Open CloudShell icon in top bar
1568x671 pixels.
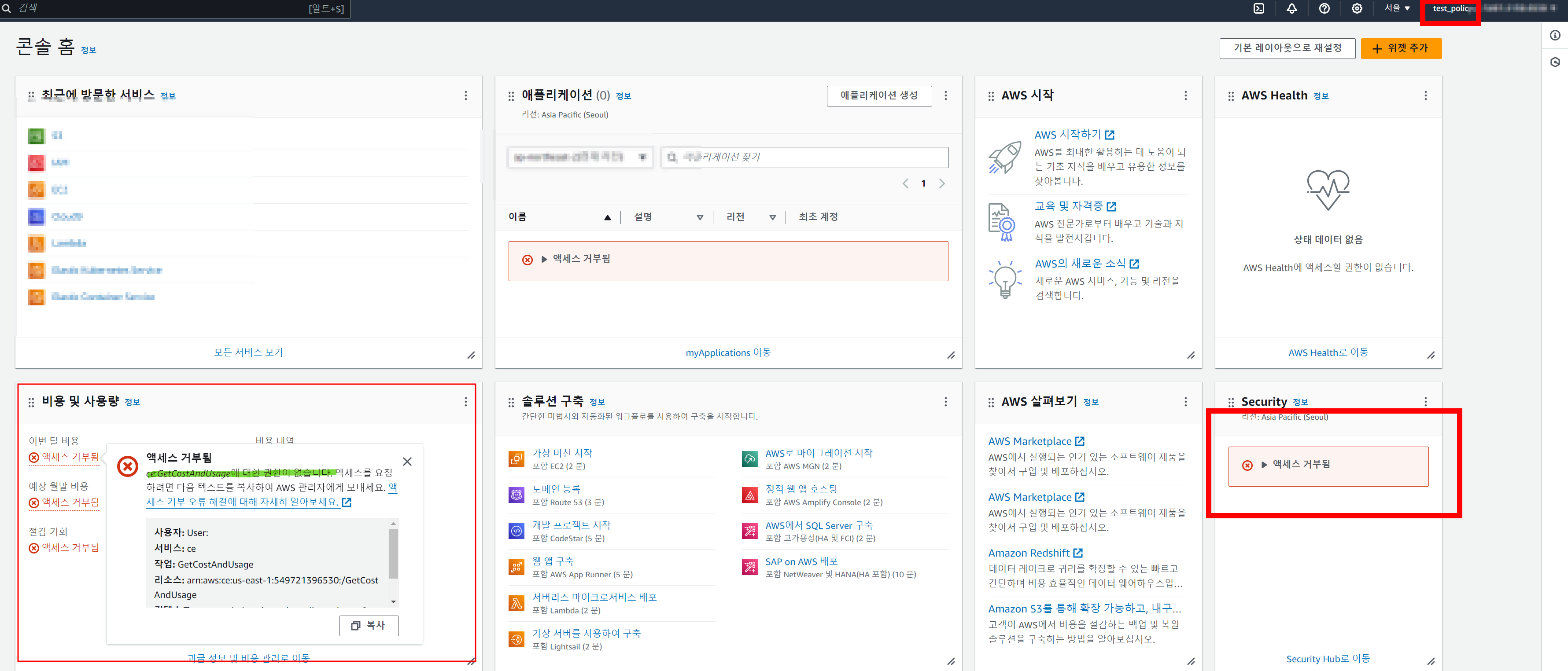[x=1259, y=8]
